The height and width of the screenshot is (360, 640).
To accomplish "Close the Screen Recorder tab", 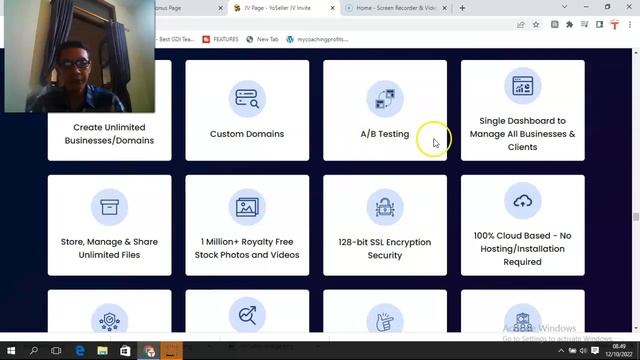I will 444,8.
